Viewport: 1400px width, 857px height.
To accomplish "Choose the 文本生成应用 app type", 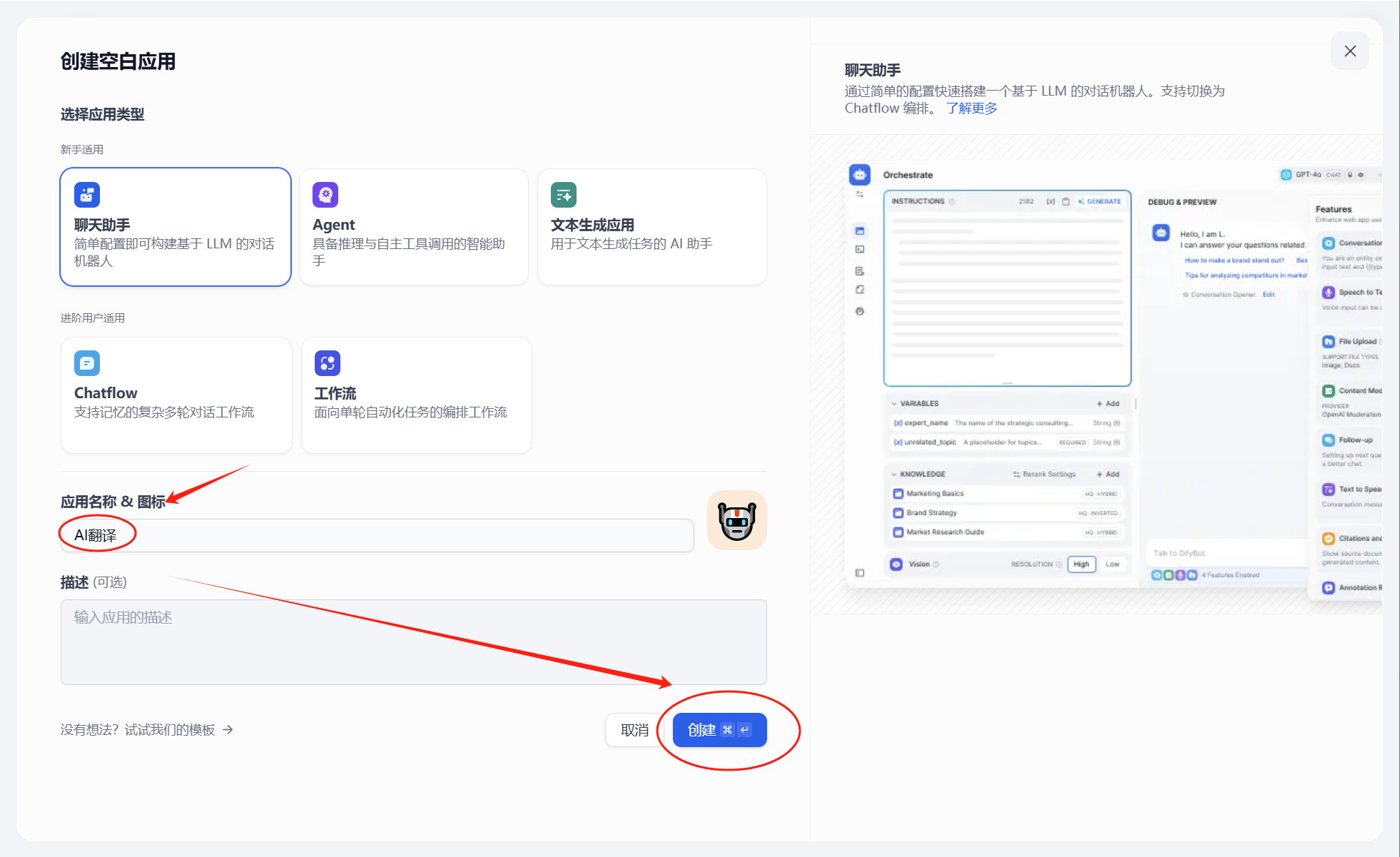I will (x=651, y=227).
